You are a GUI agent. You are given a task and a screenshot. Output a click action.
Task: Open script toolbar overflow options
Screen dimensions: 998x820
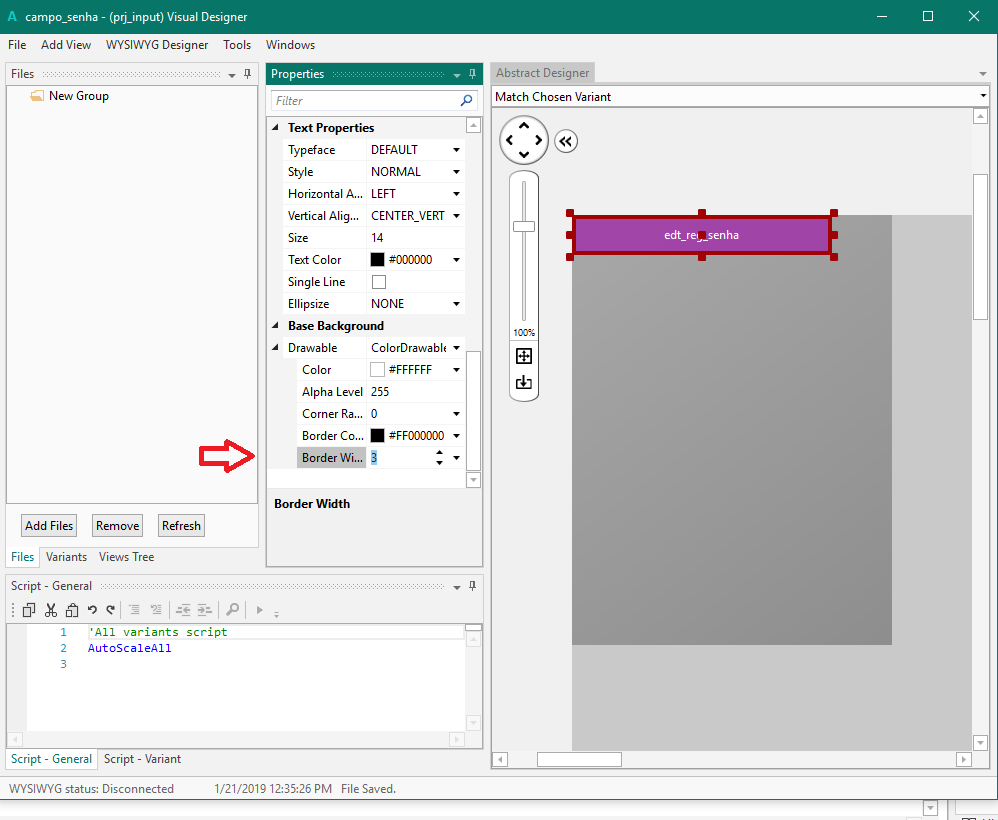(276, 614)
